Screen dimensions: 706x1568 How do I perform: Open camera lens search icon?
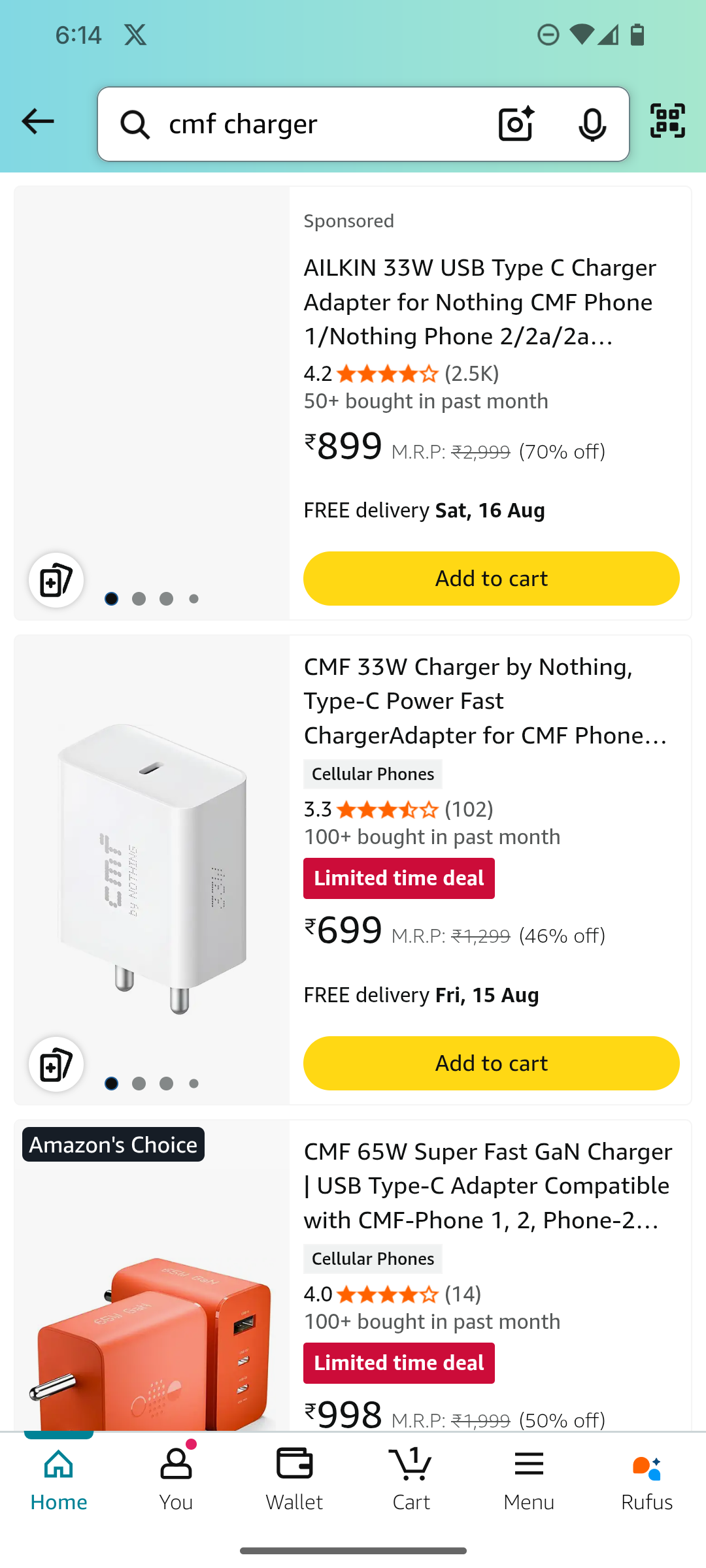tap(516, 123)
